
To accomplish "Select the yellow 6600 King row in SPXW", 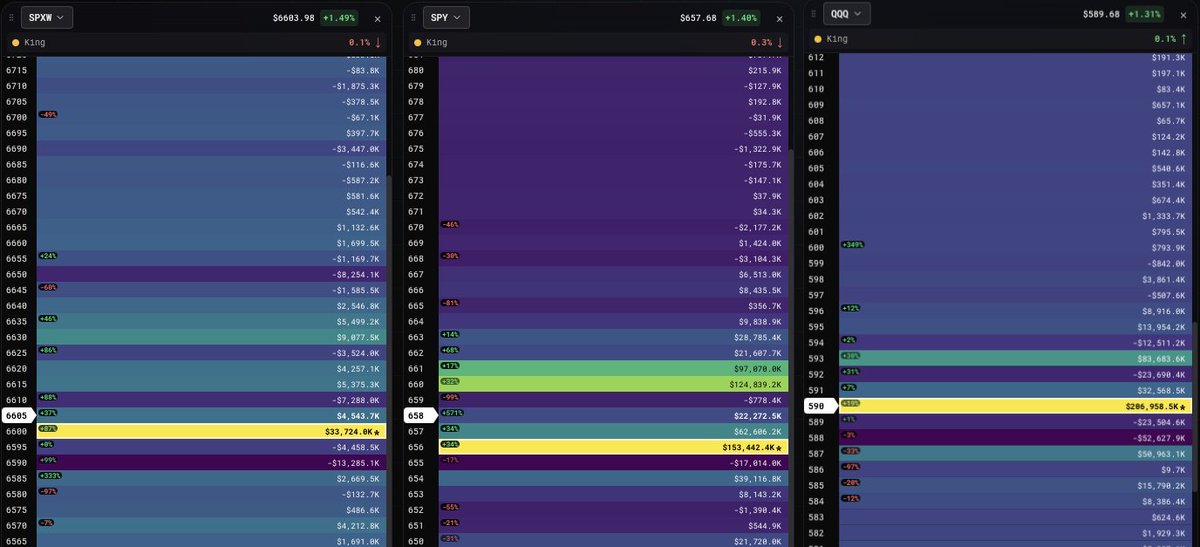I will (211, 432).
